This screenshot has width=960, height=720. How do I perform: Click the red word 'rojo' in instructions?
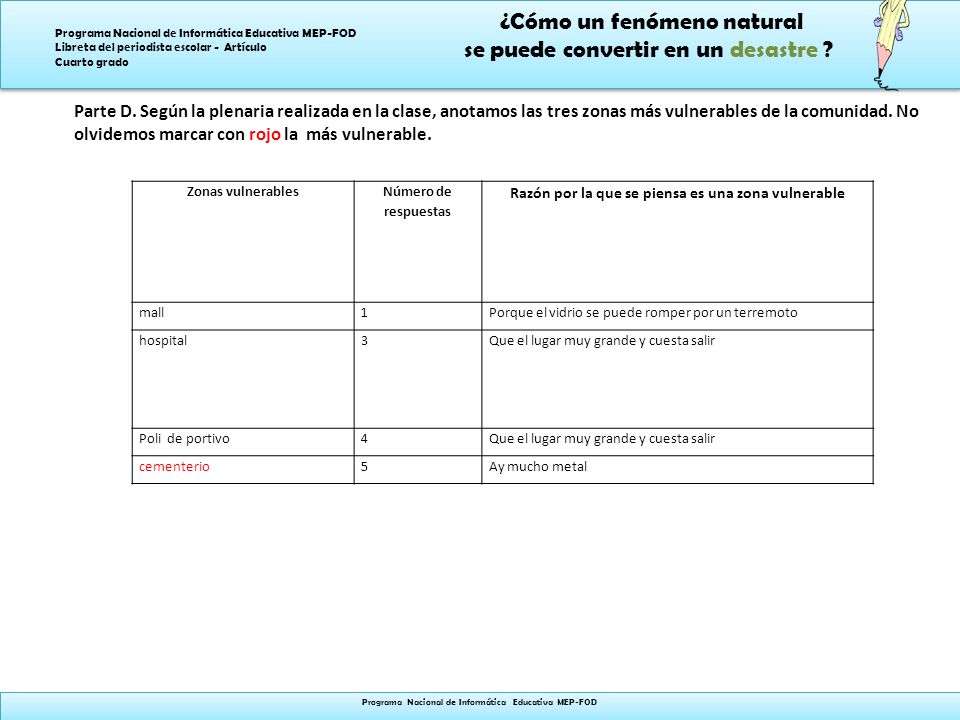tap(264, 134)
